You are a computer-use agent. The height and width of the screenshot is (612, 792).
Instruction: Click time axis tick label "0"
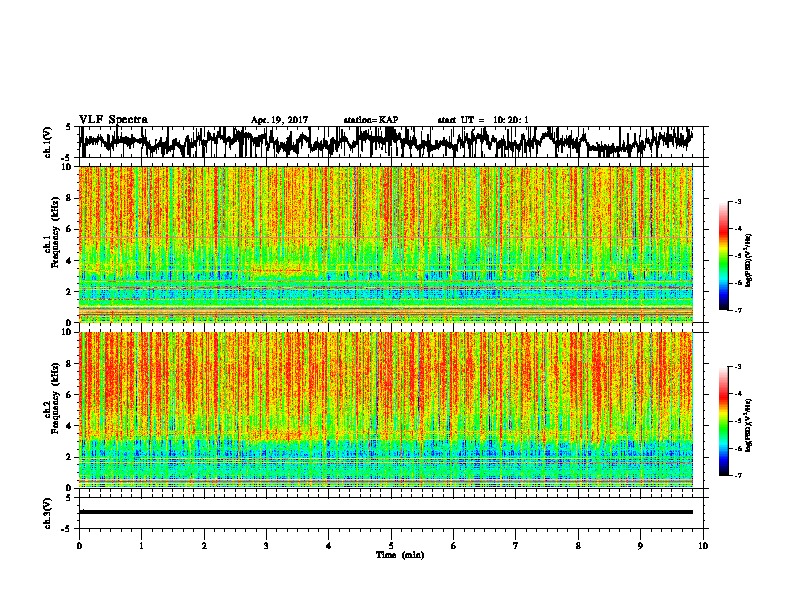coord(79,546)
